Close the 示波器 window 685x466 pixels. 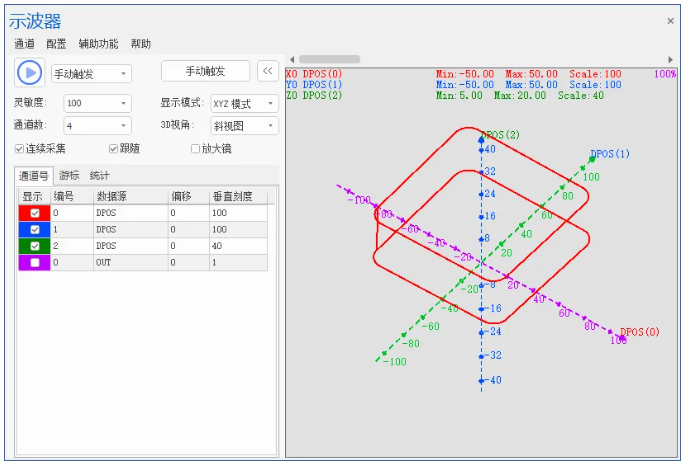click(671, 21)
